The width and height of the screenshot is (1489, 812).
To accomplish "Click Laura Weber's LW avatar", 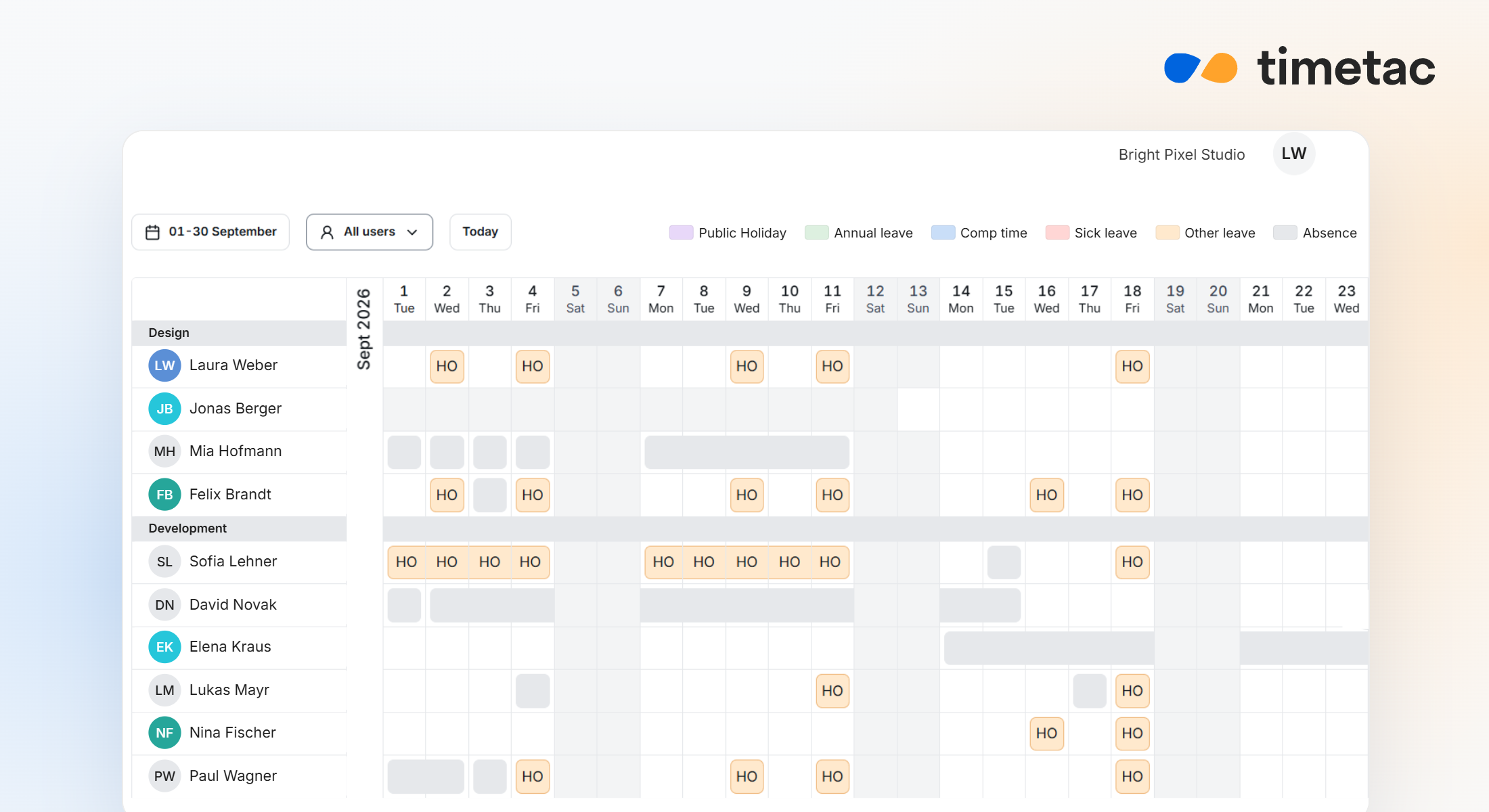I will pos(164,365).
